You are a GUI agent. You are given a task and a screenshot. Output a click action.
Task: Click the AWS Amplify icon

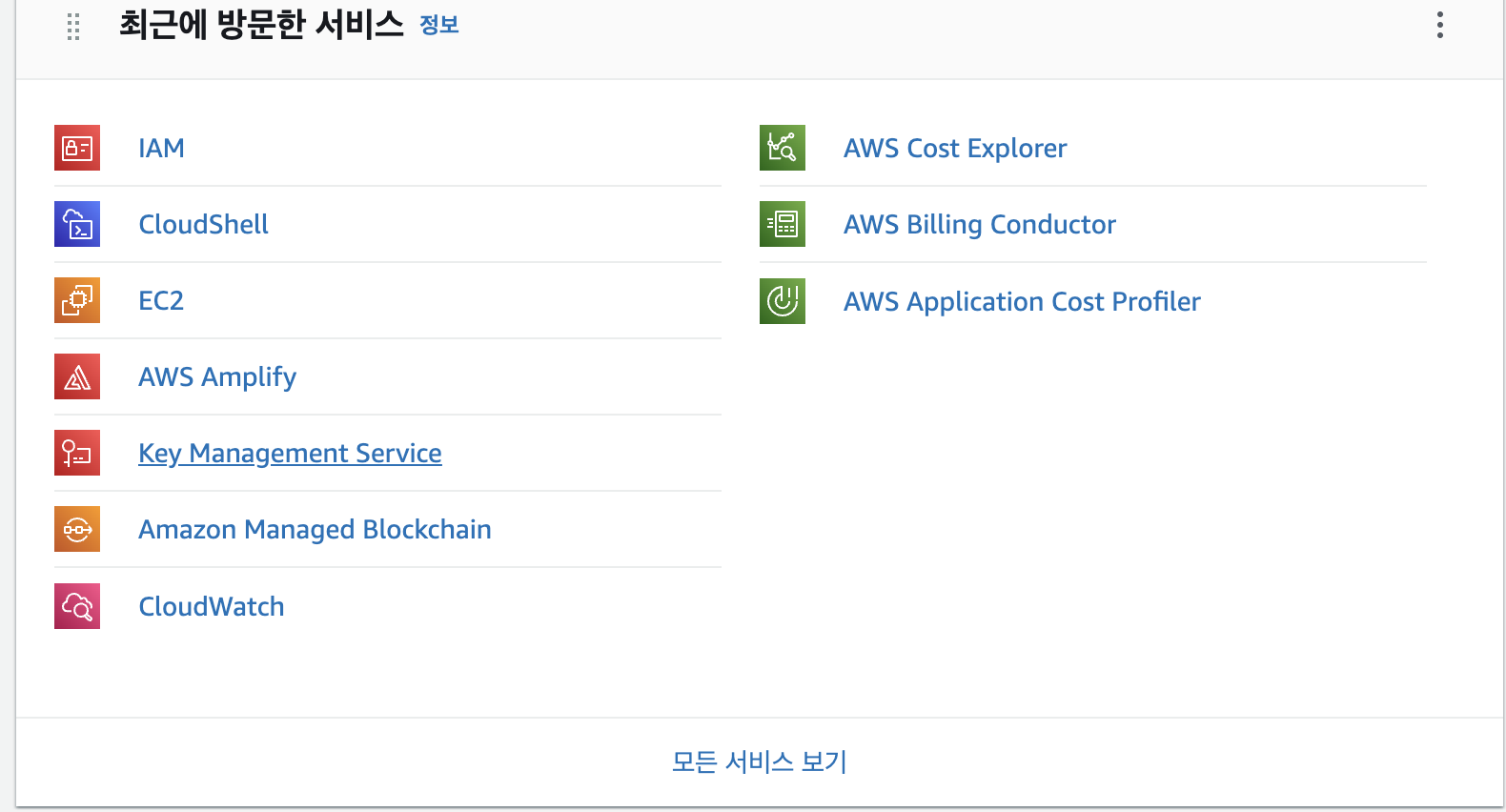pos(77,376)
